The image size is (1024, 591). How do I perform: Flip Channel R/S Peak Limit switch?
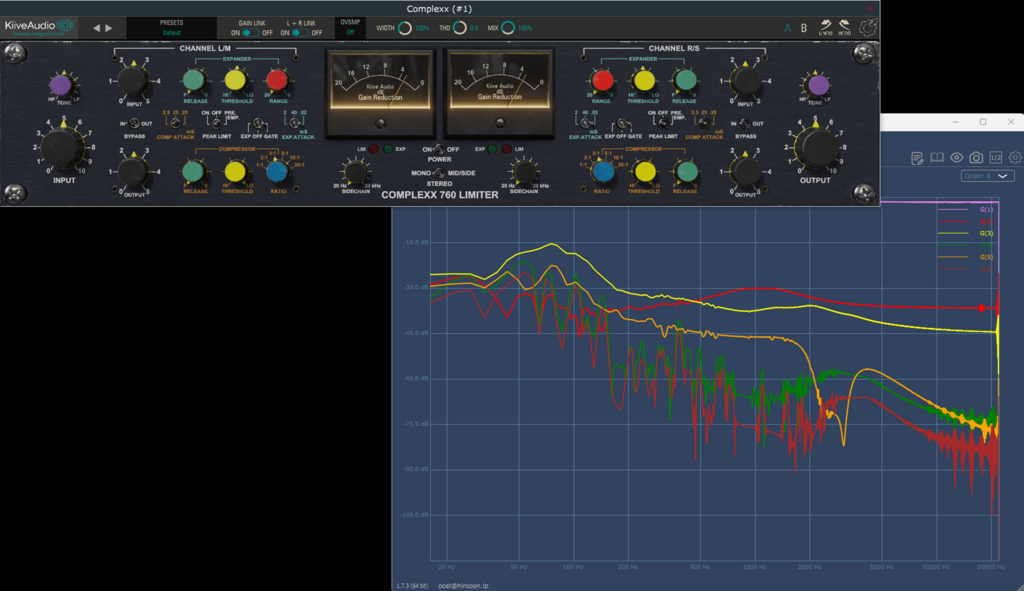(x=663, y=123)
